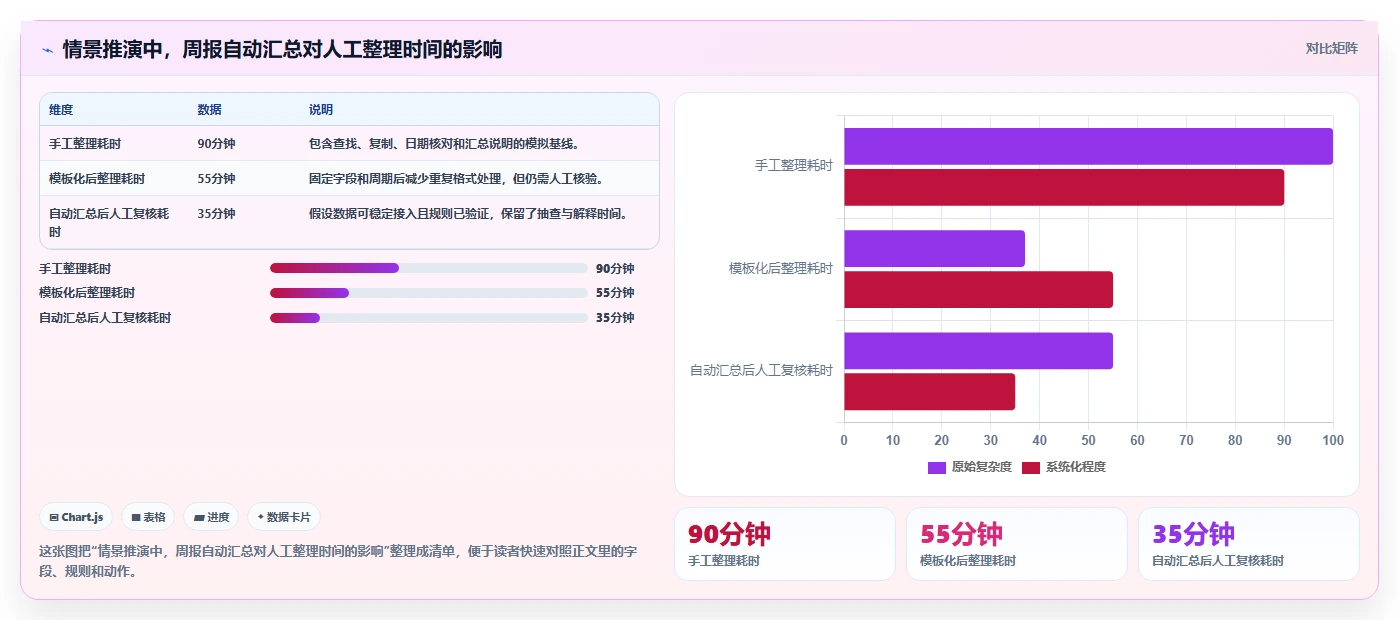The height and width of the screenshot is (620, 1399).
Task: Click the 90分钟 table cell
Action: (216, 144)
